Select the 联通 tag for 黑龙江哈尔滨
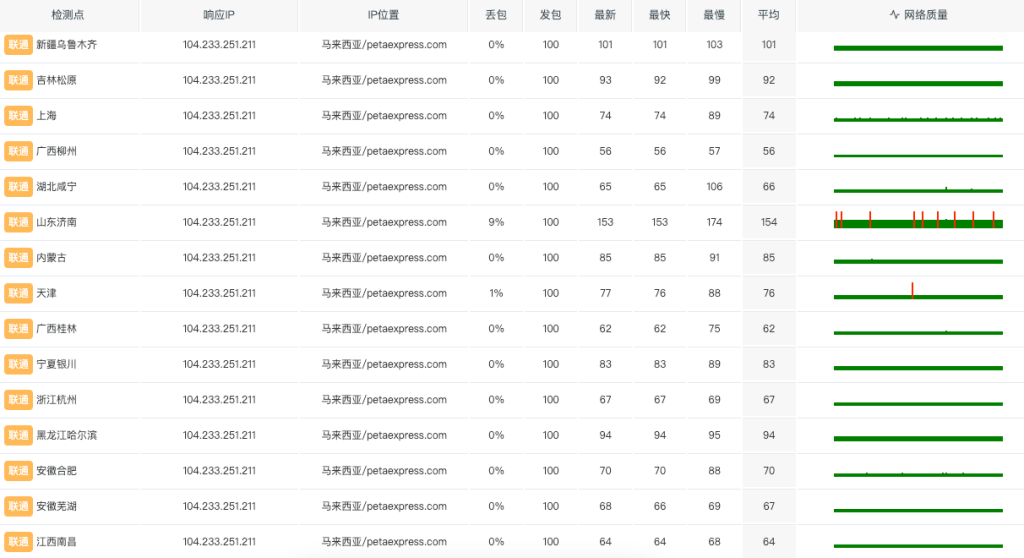1024x558 pixels. pyautogui.click(x=18, y=435)
